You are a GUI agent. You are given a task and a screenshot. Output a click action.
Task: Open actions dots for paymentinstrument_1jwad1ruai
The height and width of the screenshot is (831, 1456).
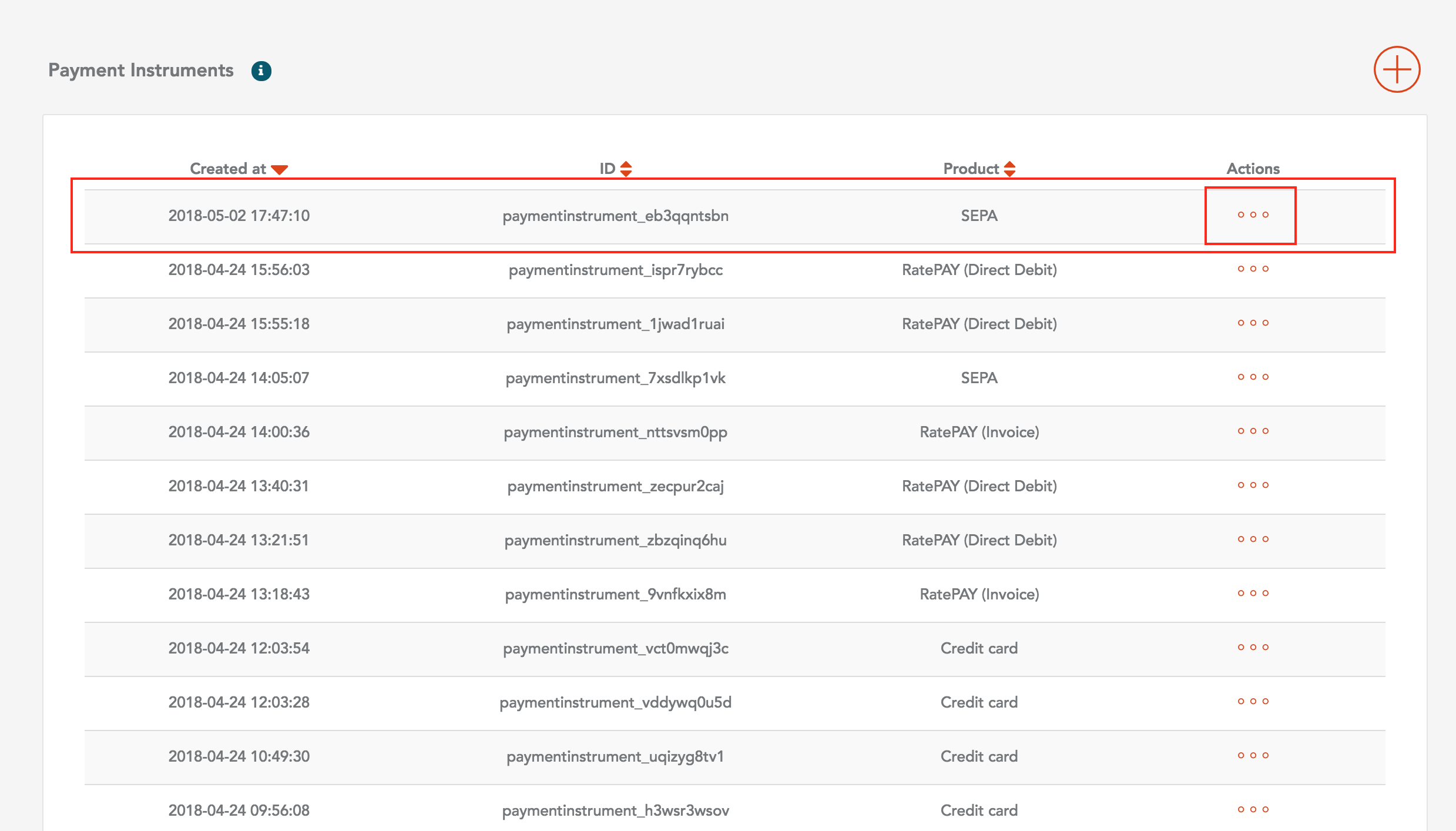(x=1253, y=323)
